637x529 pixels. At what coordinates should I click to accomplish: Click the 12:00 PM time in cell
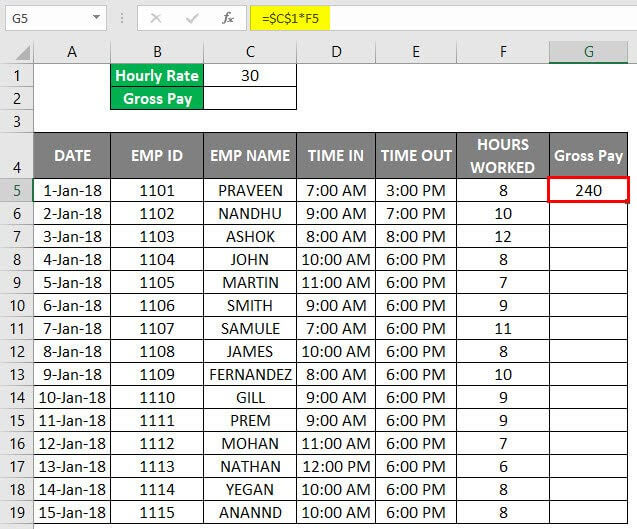coord(336,466)
